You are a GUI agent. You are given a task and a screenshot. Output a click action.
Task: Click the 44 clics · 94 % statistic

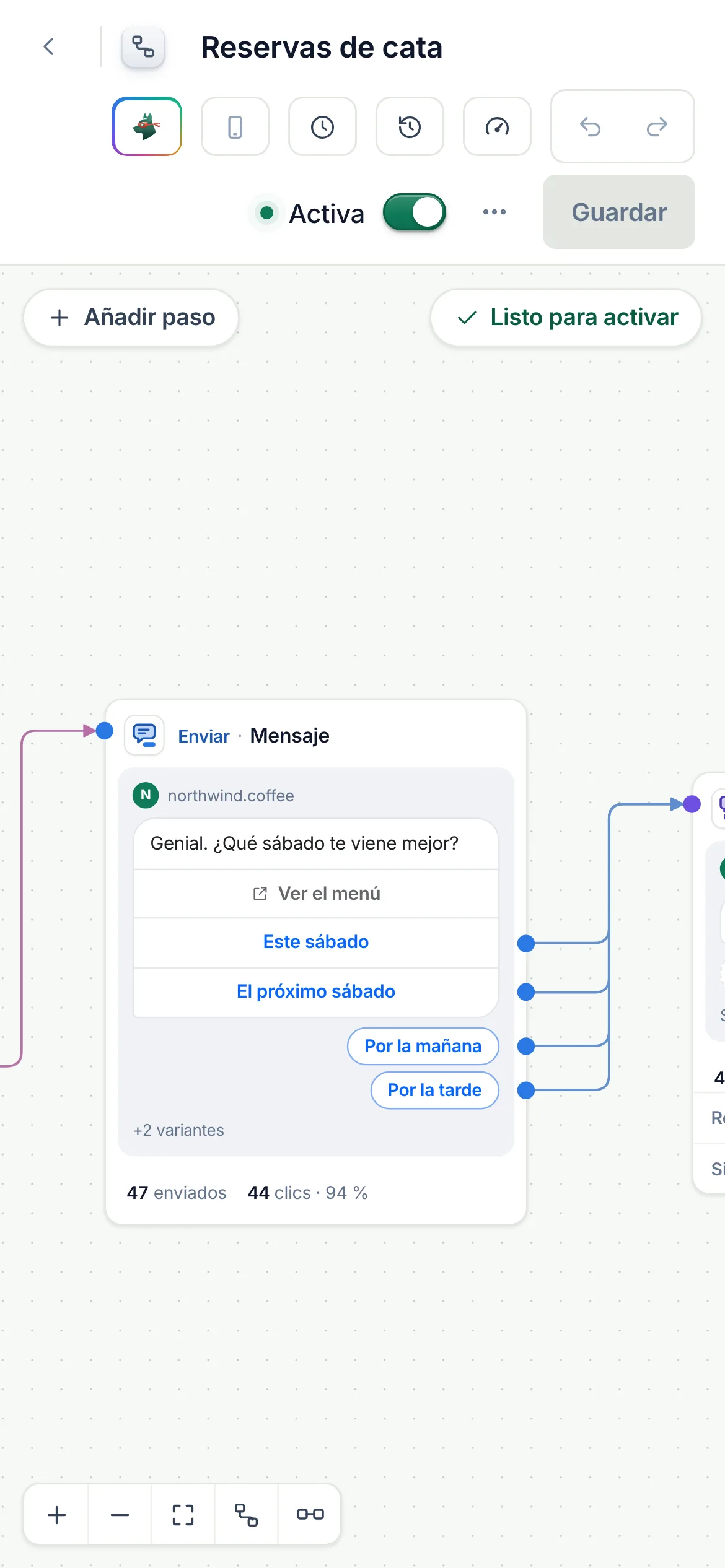[307, 1193]
